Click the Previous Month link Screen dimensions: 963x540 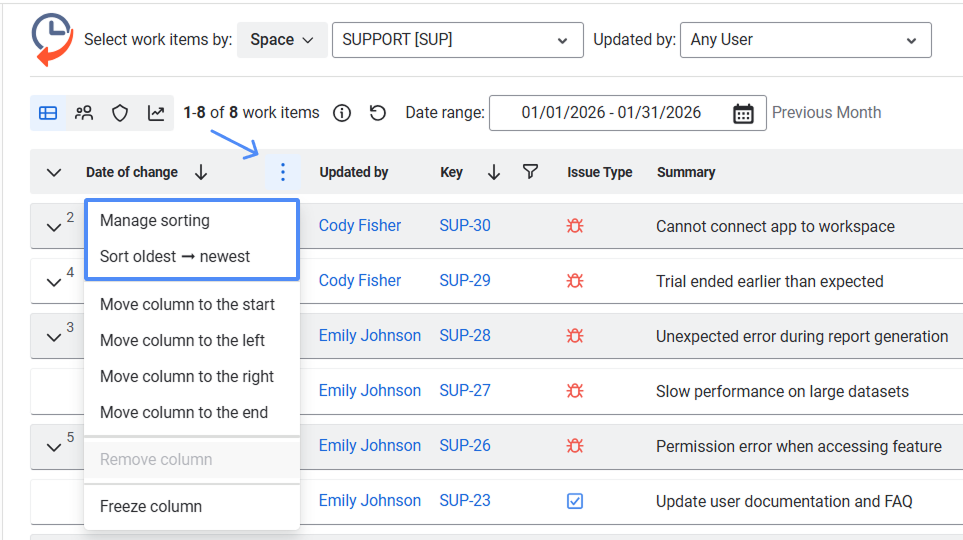coord(826,113)
